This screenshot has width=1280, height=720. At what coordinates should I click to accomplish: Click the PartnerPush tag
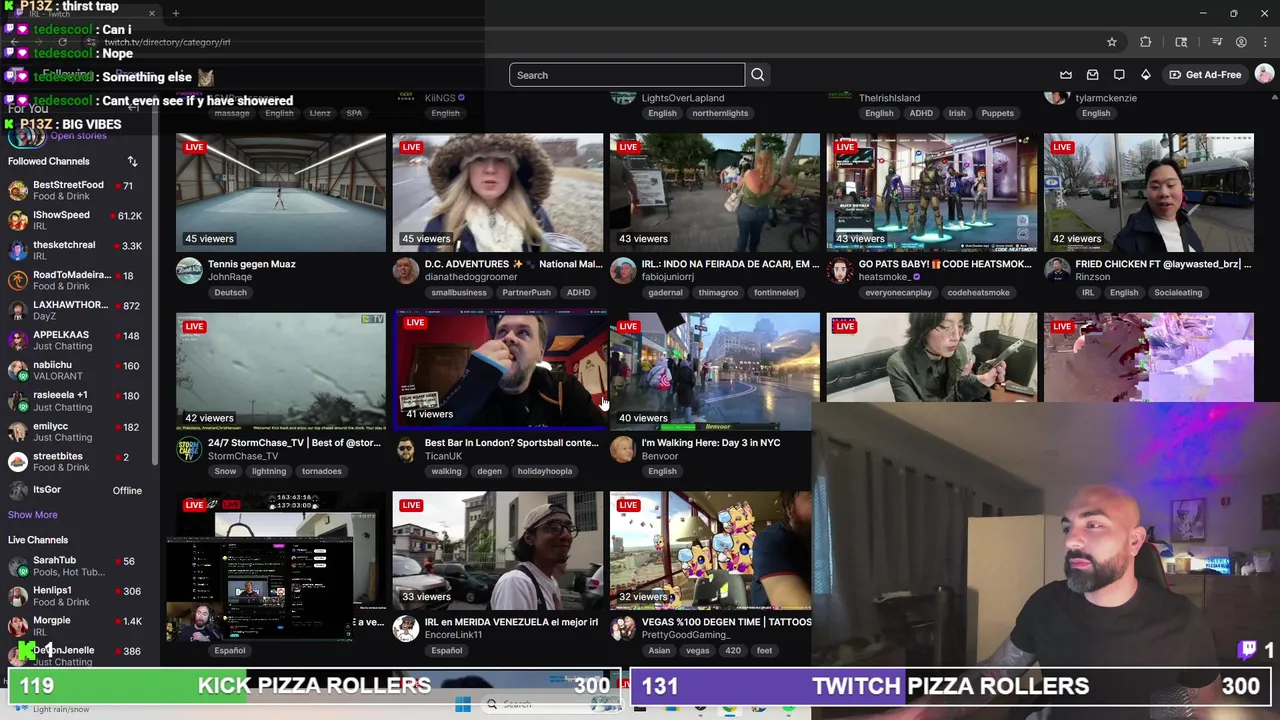coord(526,292)
